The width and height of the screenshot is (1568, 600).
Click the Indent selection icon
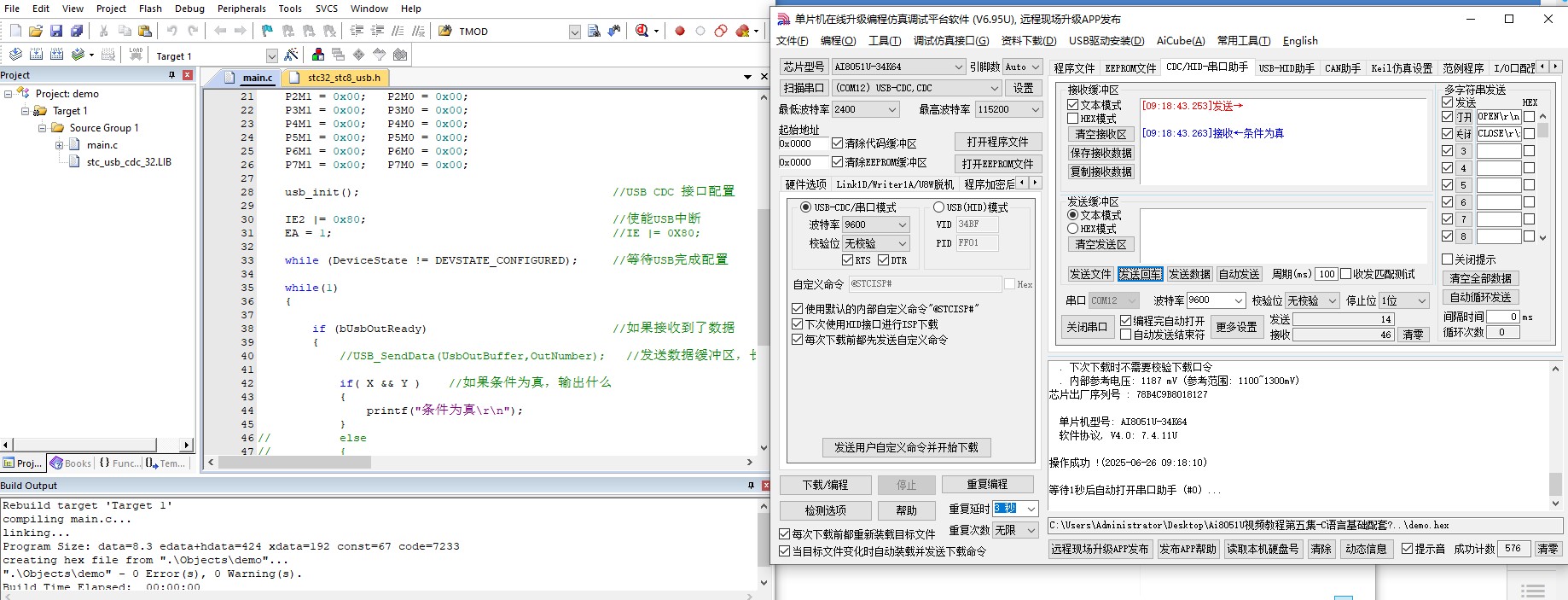pyautogui.click(x=357, y=31)
